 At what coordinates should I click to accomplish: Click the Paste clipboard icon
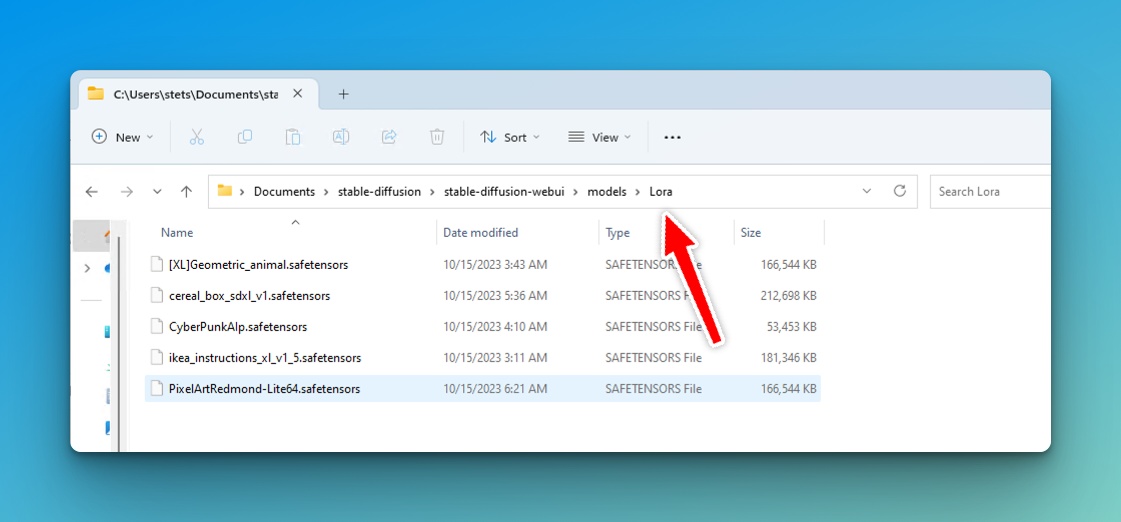[293, 137]
